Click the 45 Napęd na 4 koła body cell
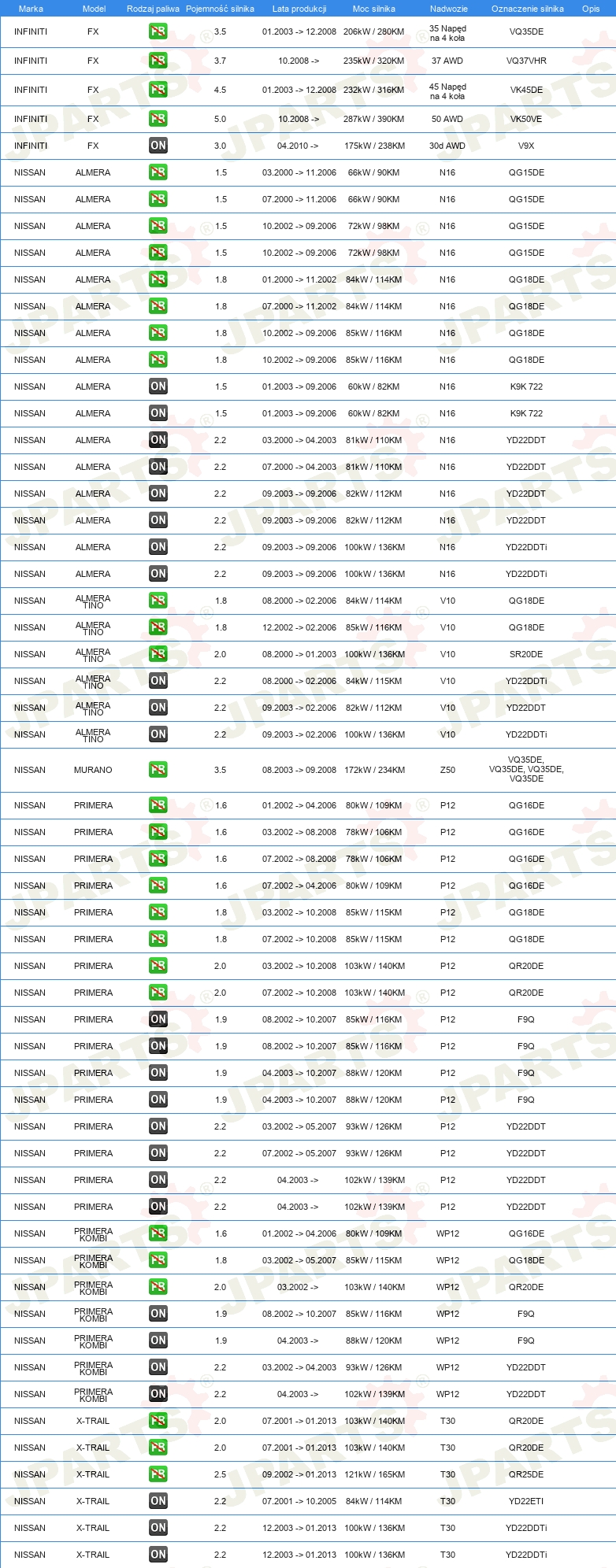616x1568 pixels. (447, 91)
